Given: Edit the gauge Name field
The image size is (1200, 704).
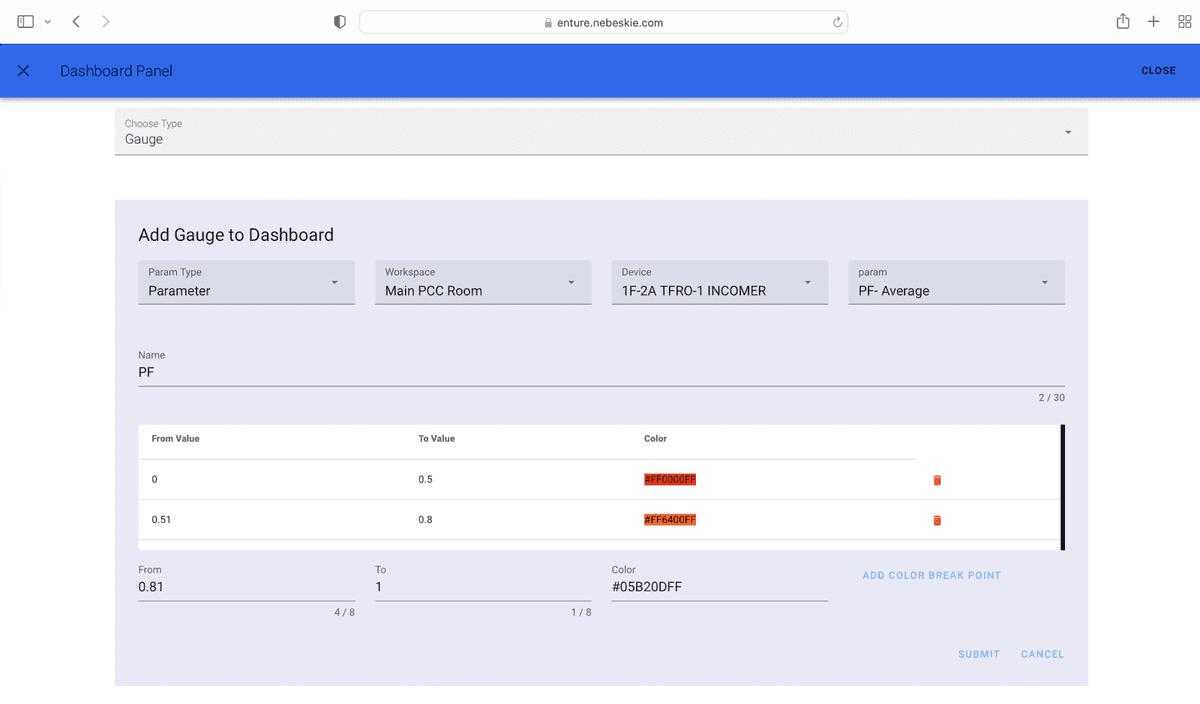Looking at the screenshot, I should coord(400,371).
